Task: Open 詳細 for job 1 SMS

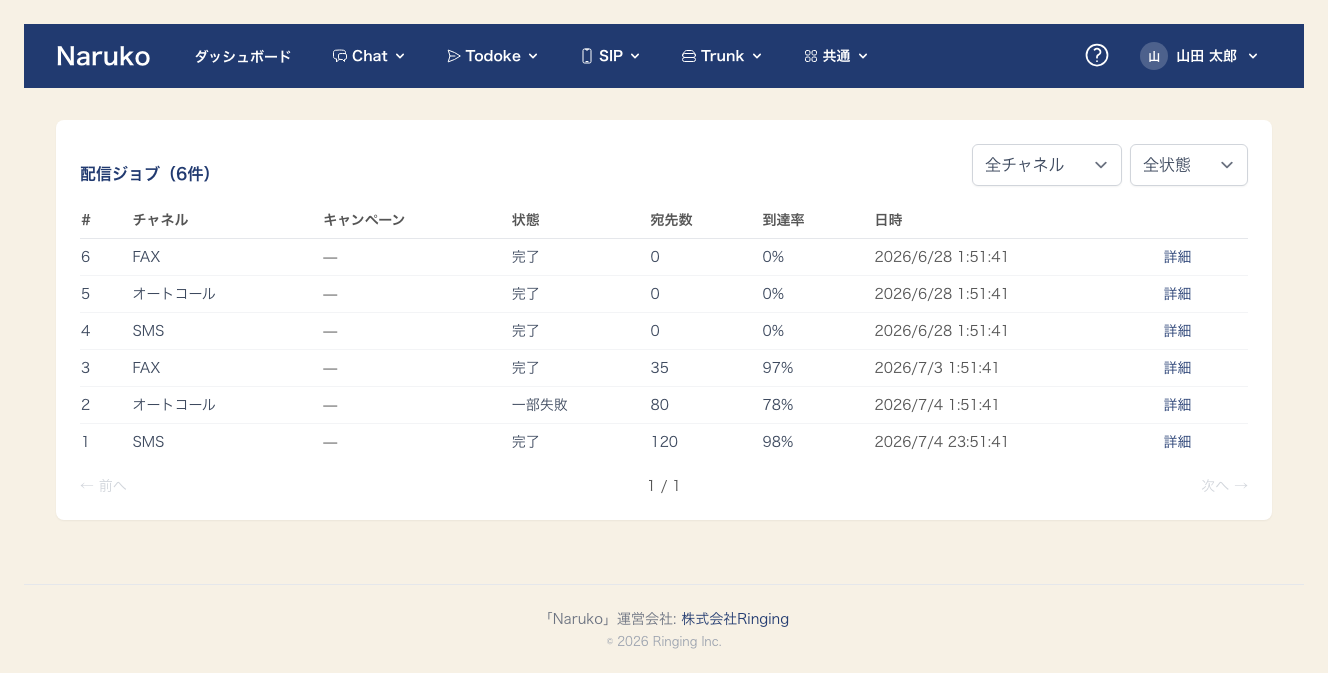Action: [1178, 442]
